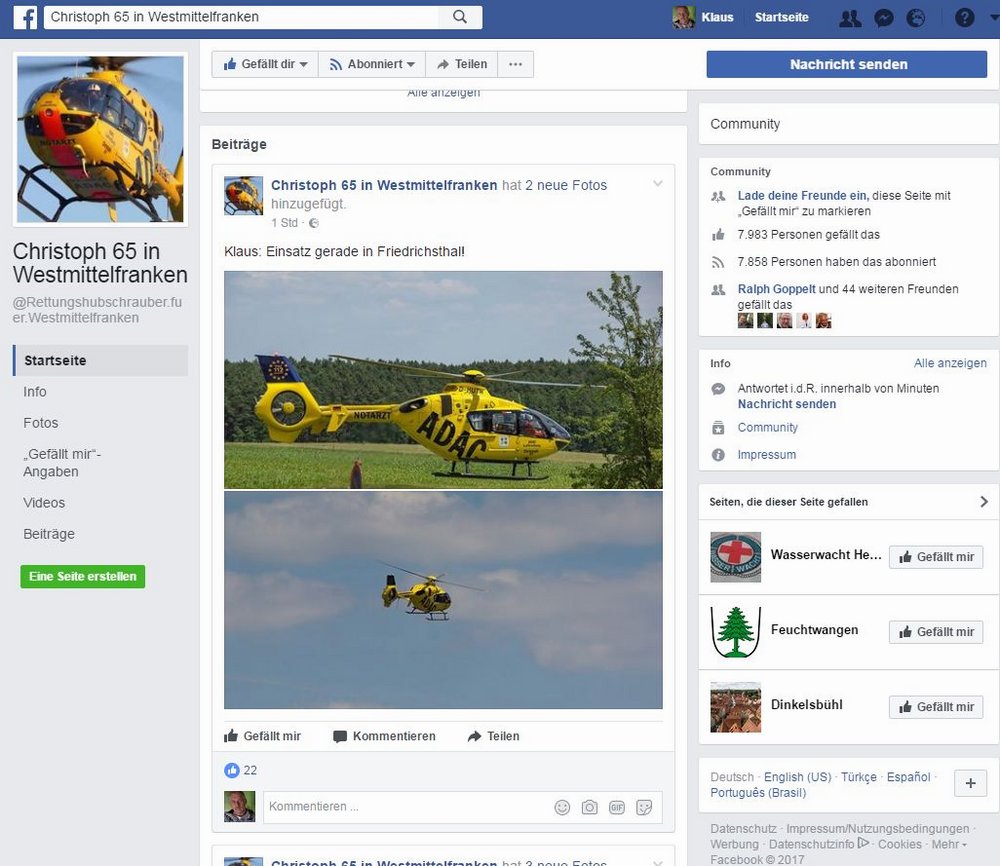Open the ADAC helicopter landing photo
The image size is (1000, 866).
(x=443, y=380)
